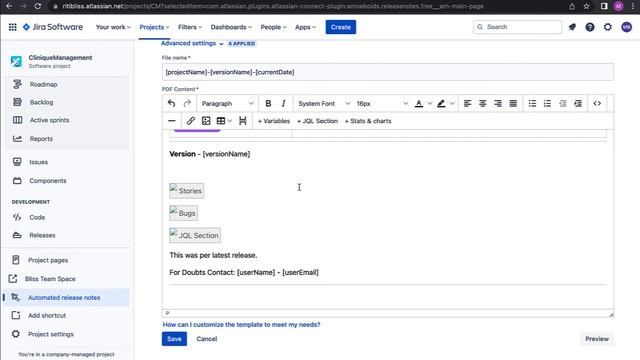This screenshot has height=360, width=640.
Task: Save the release notes template
Action: point(174,339)
